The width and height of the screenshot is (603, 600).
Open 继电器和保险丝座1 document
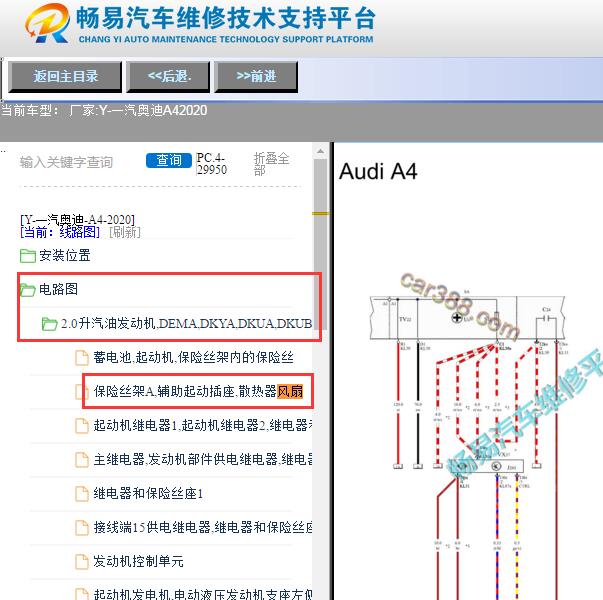[148, 493]
